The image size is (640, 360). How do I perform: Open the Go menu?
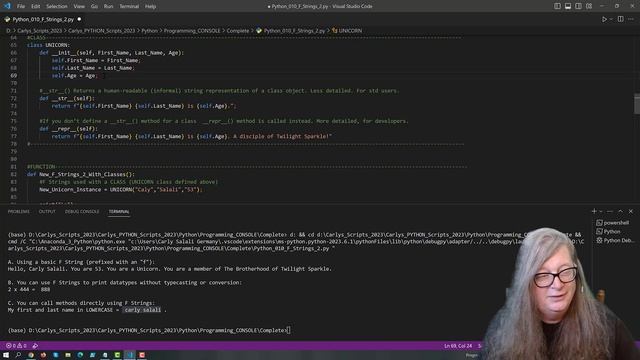[94, 7]
